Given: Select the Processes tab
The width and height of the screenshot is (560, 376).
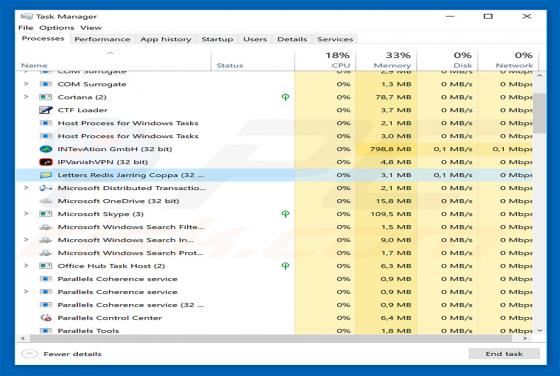Looking at the screenshot, I should pos(43,39).
